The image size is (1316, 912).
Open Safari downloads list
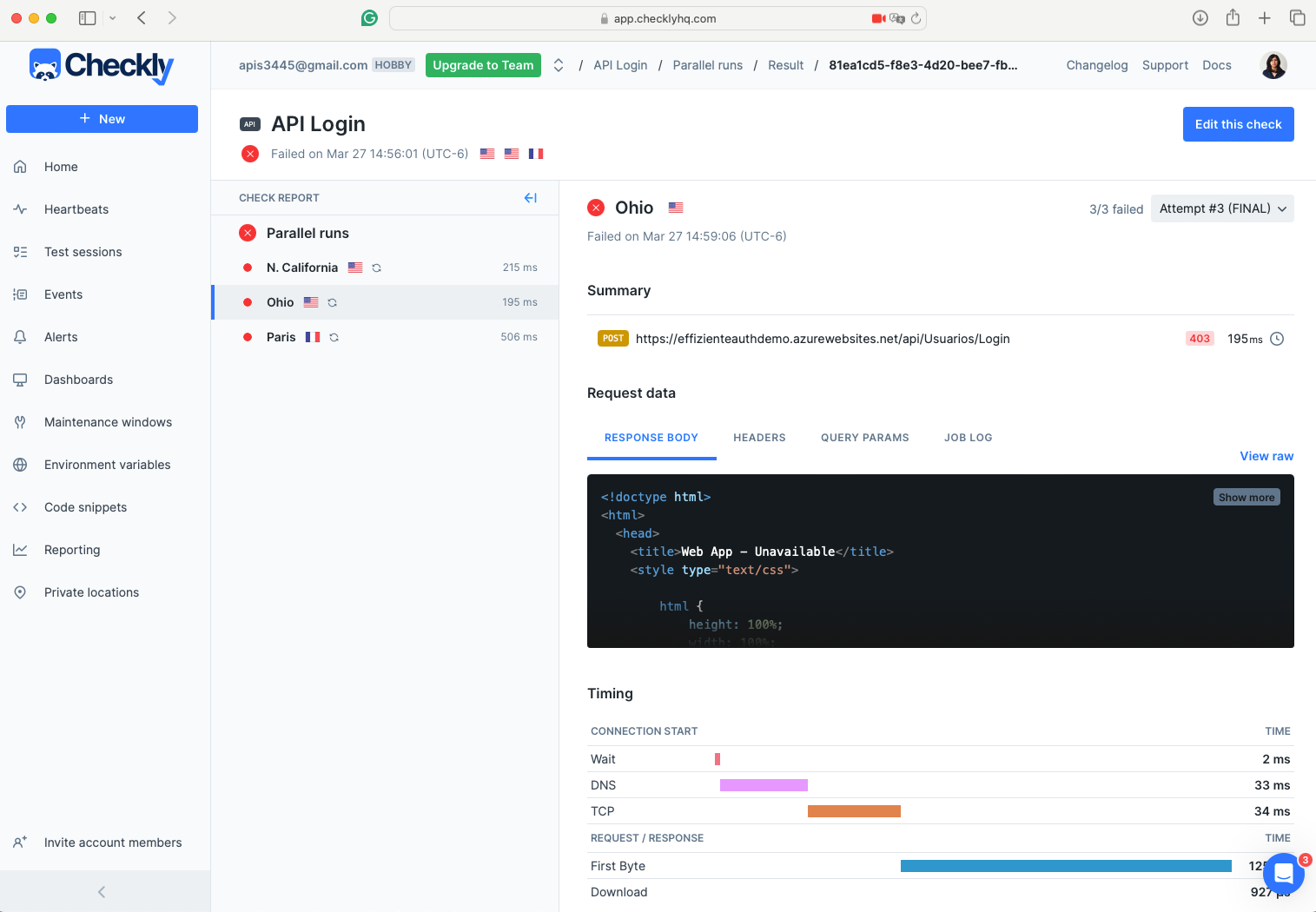point(1200,18)
